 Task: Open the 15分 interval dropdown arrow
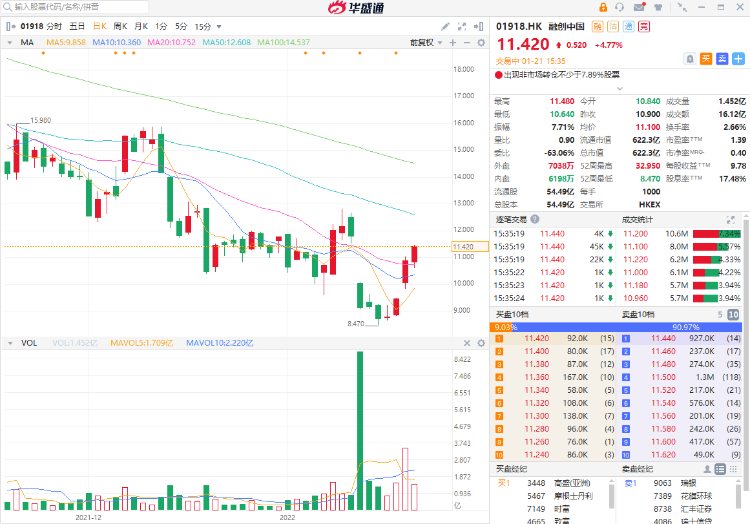pos(219,27)
